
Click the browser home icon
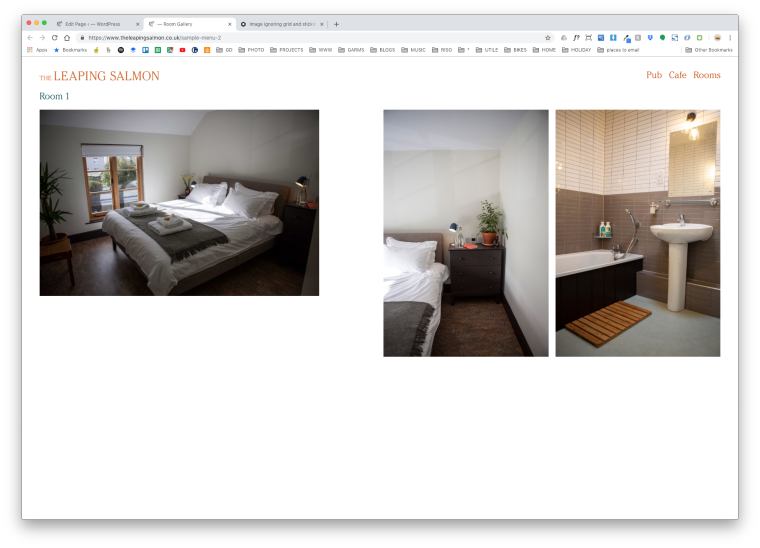point(67,38)
